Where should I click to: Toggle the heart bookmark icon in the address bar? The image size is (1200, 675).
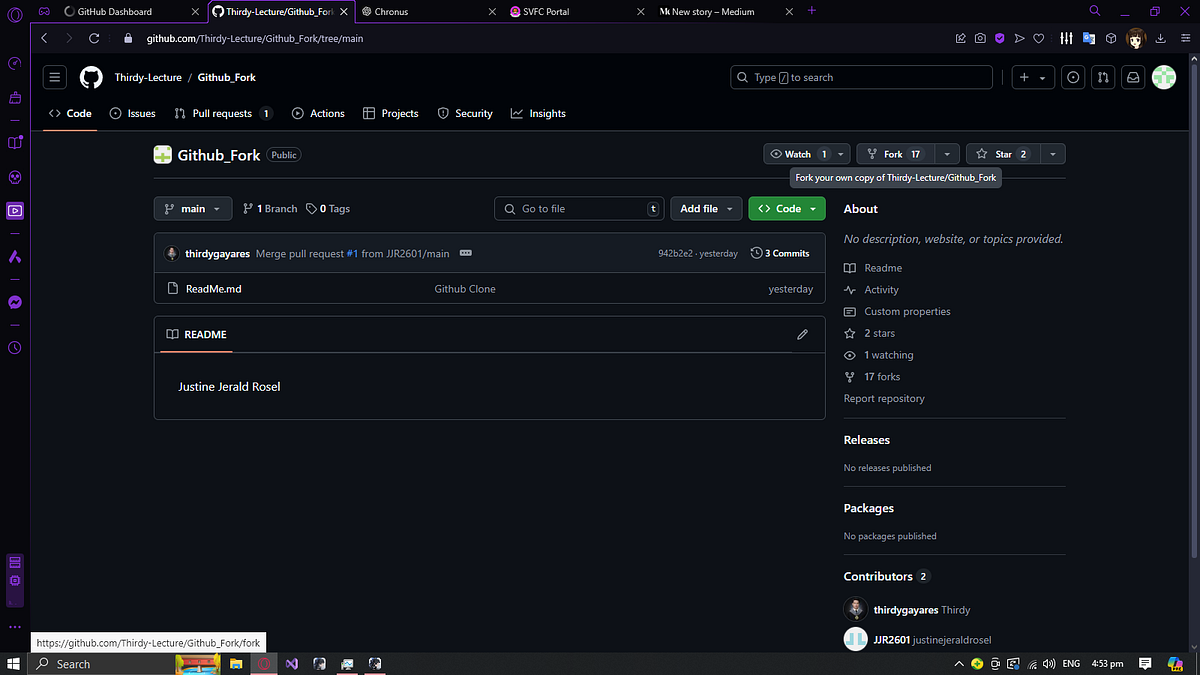[x=1039, y=38]
